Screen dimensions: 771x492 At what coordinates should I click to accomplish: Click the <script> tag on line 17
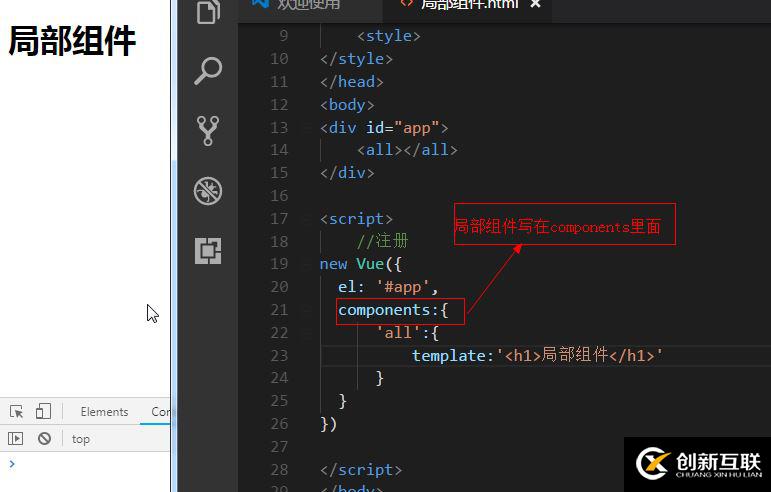(x=356, y=219)
